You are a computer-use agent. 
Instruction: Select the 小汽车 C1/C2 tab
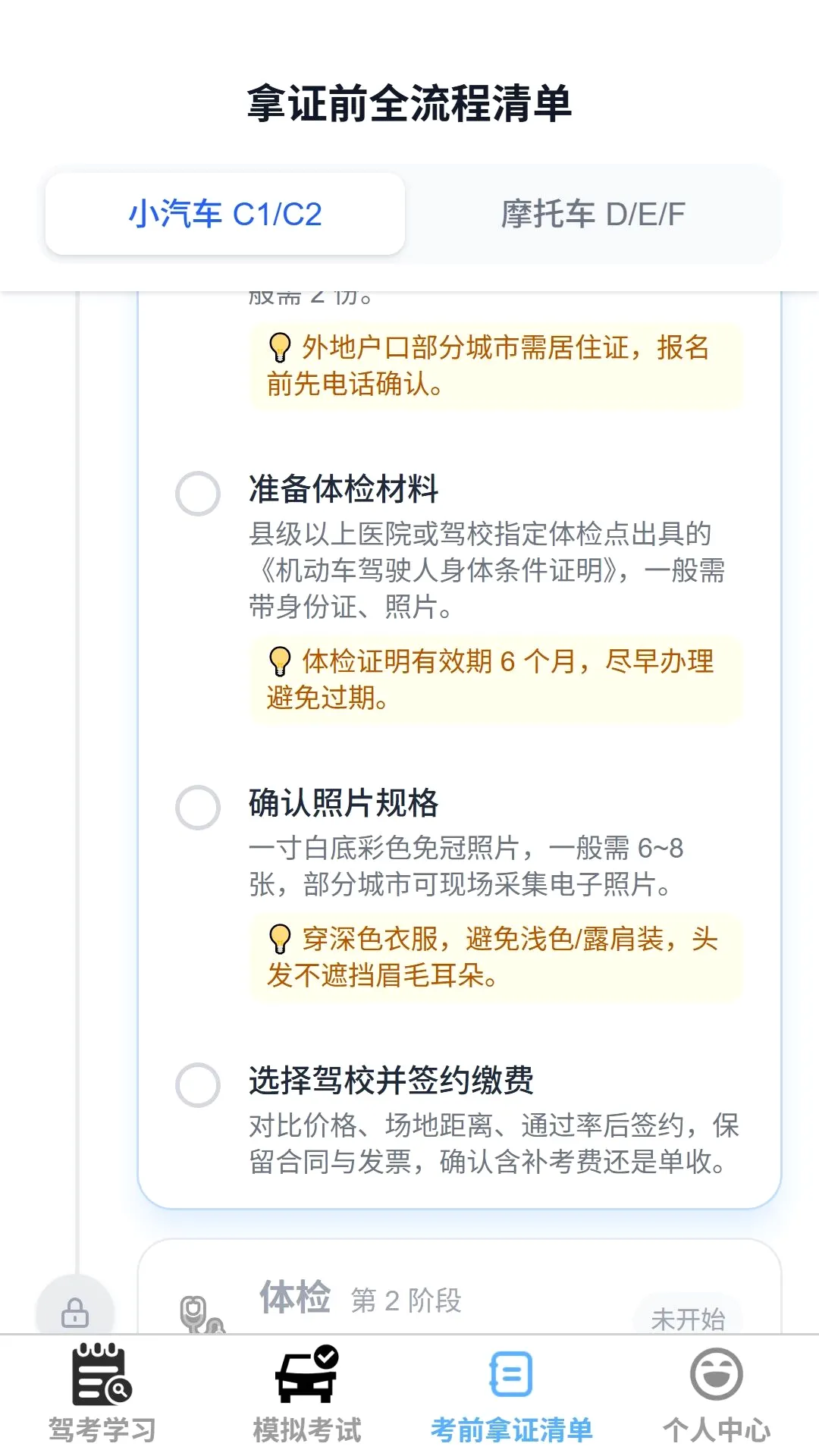click(x=225, y=214)
